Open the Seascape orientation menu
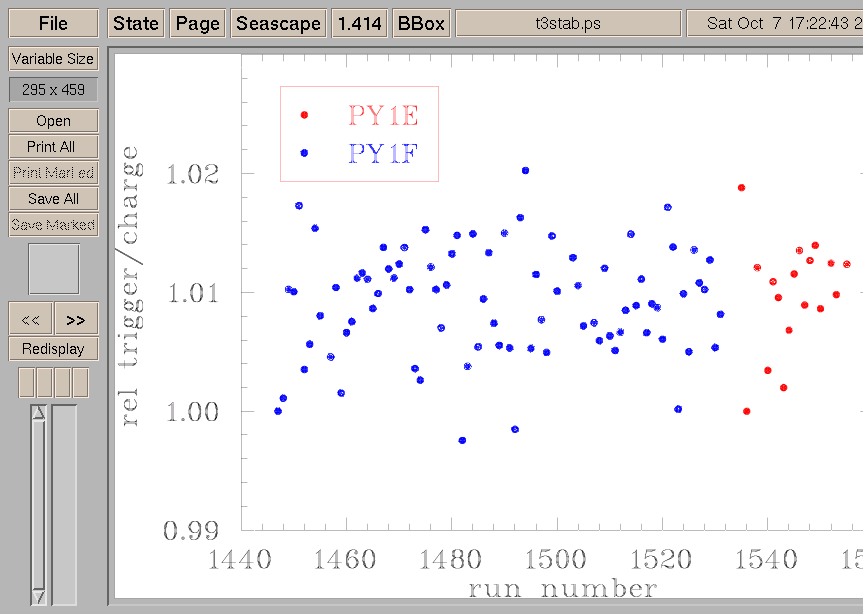This screenshot has height=614, width=863. click(278, 24)
